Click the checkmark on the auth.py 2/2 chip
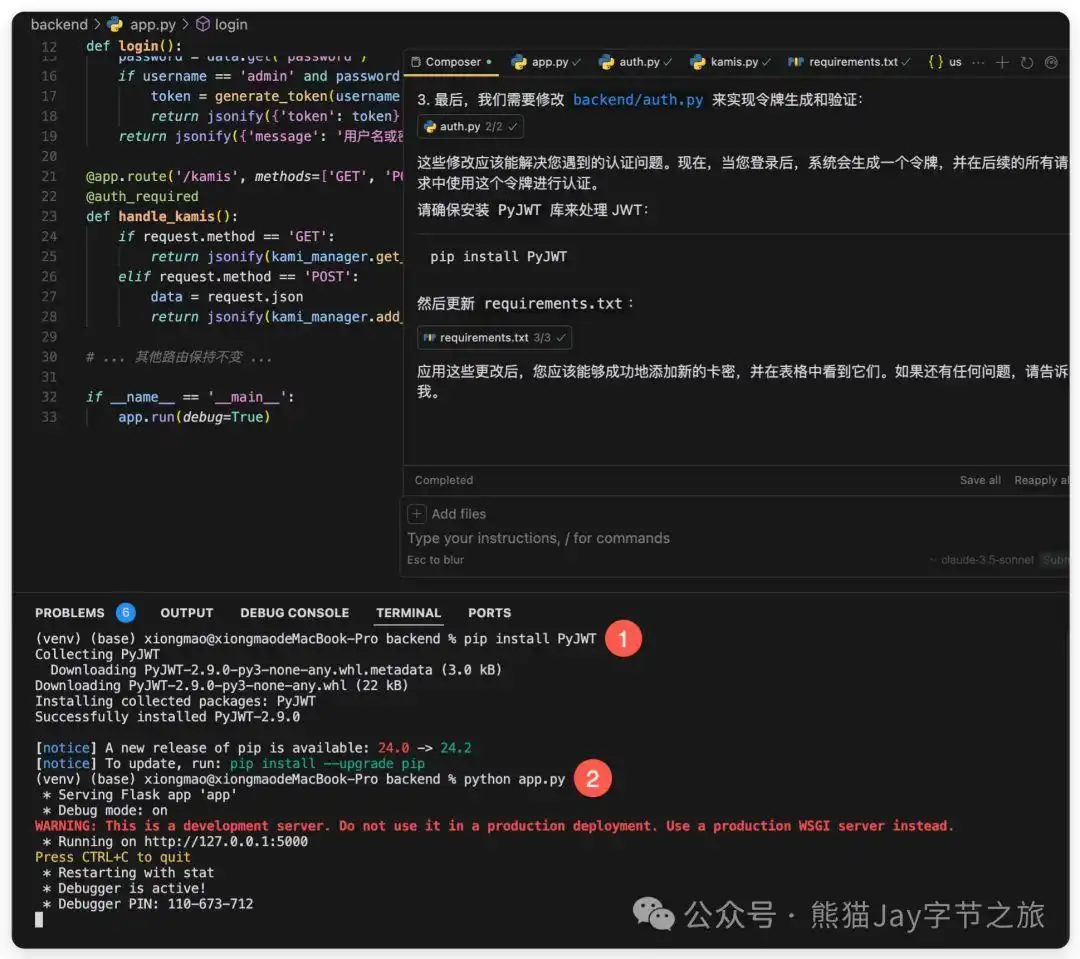The image size is (1080, 959). (x=513, y=127)
